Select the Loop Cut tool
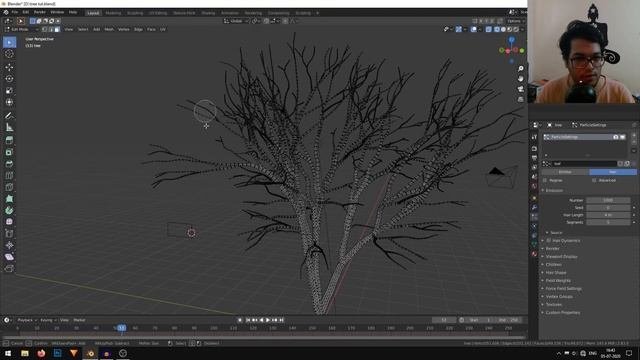The height and width of the screenshot is (360, 640). pos(9,176)
